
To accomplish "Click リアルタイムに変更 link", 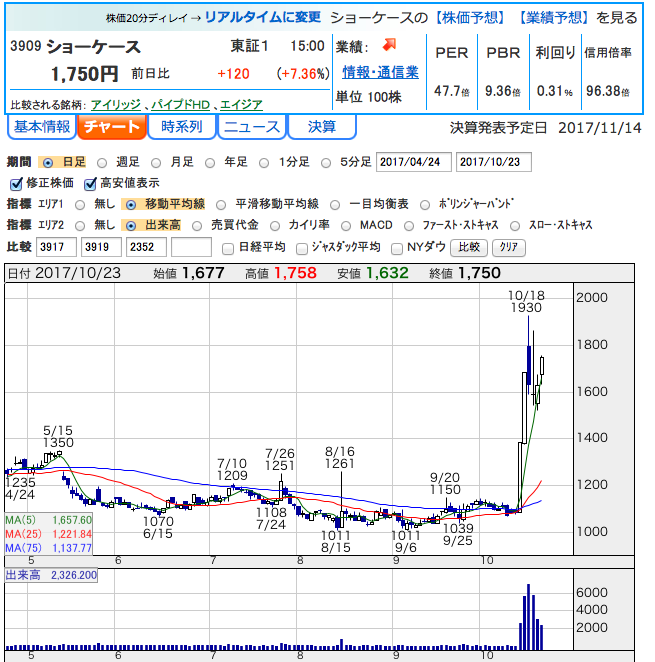I will click(x=263, y=17).
